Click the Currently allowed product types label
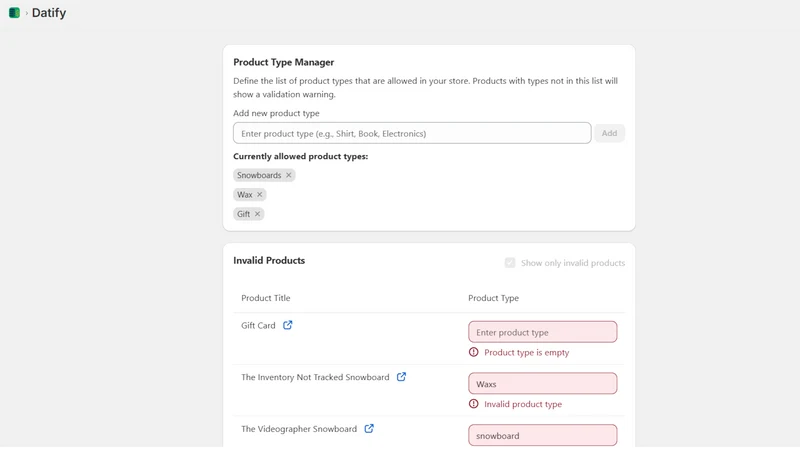 pyautogui.click(x=301, y=156)
